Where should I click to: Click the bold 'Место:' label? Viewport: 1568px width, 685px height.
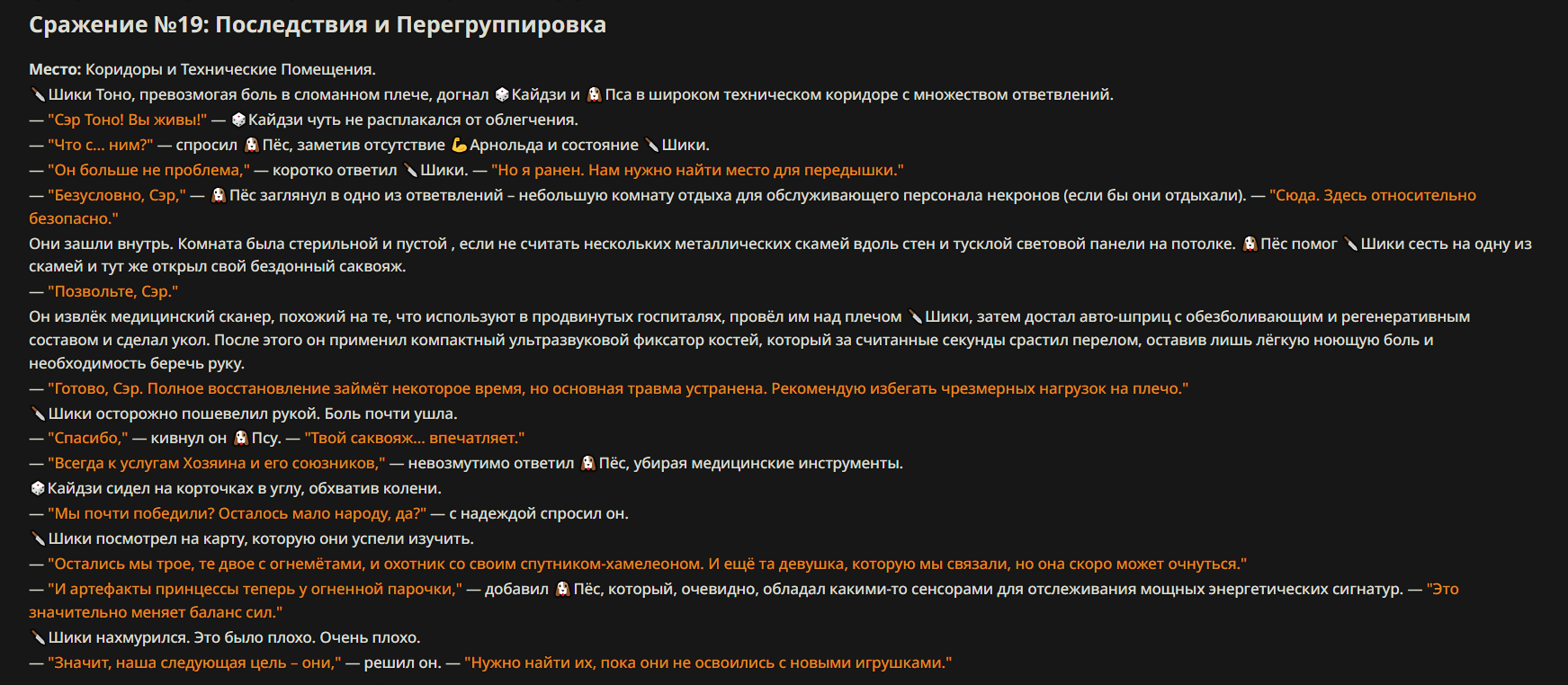(x=55, y=69)
